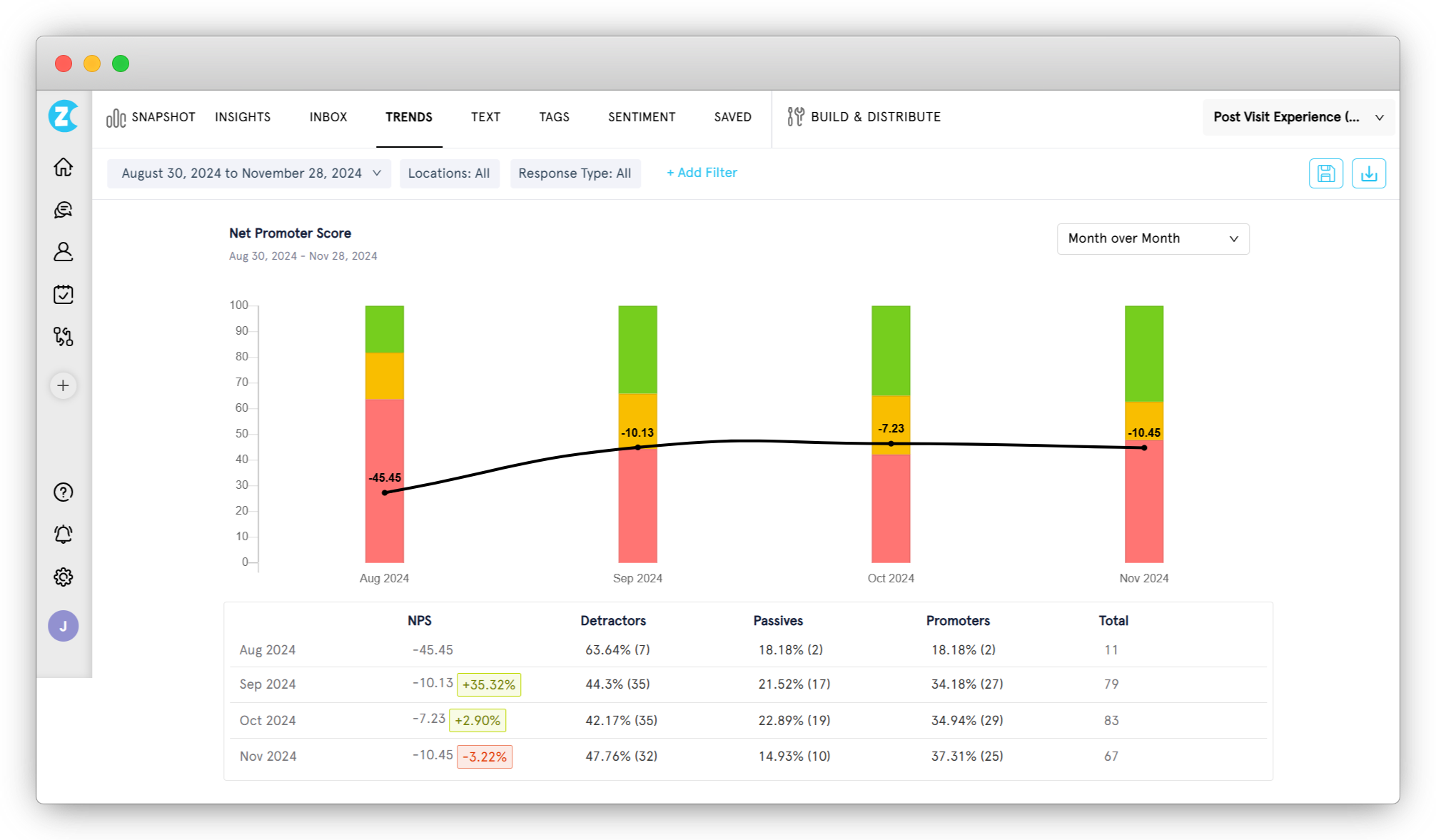Click the save report icon

click(1326, 172)
